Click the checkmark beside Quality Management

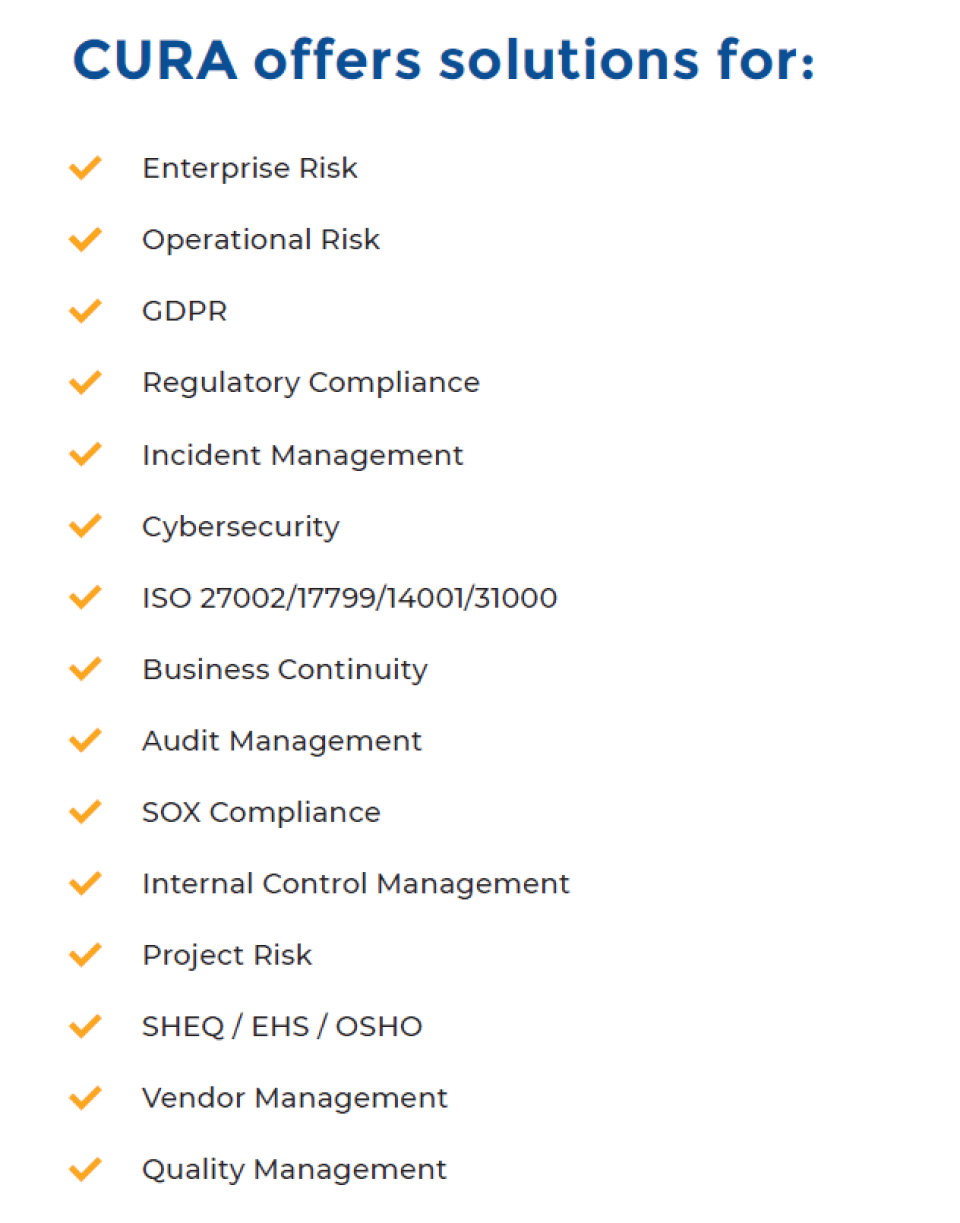click(86, 1169)
